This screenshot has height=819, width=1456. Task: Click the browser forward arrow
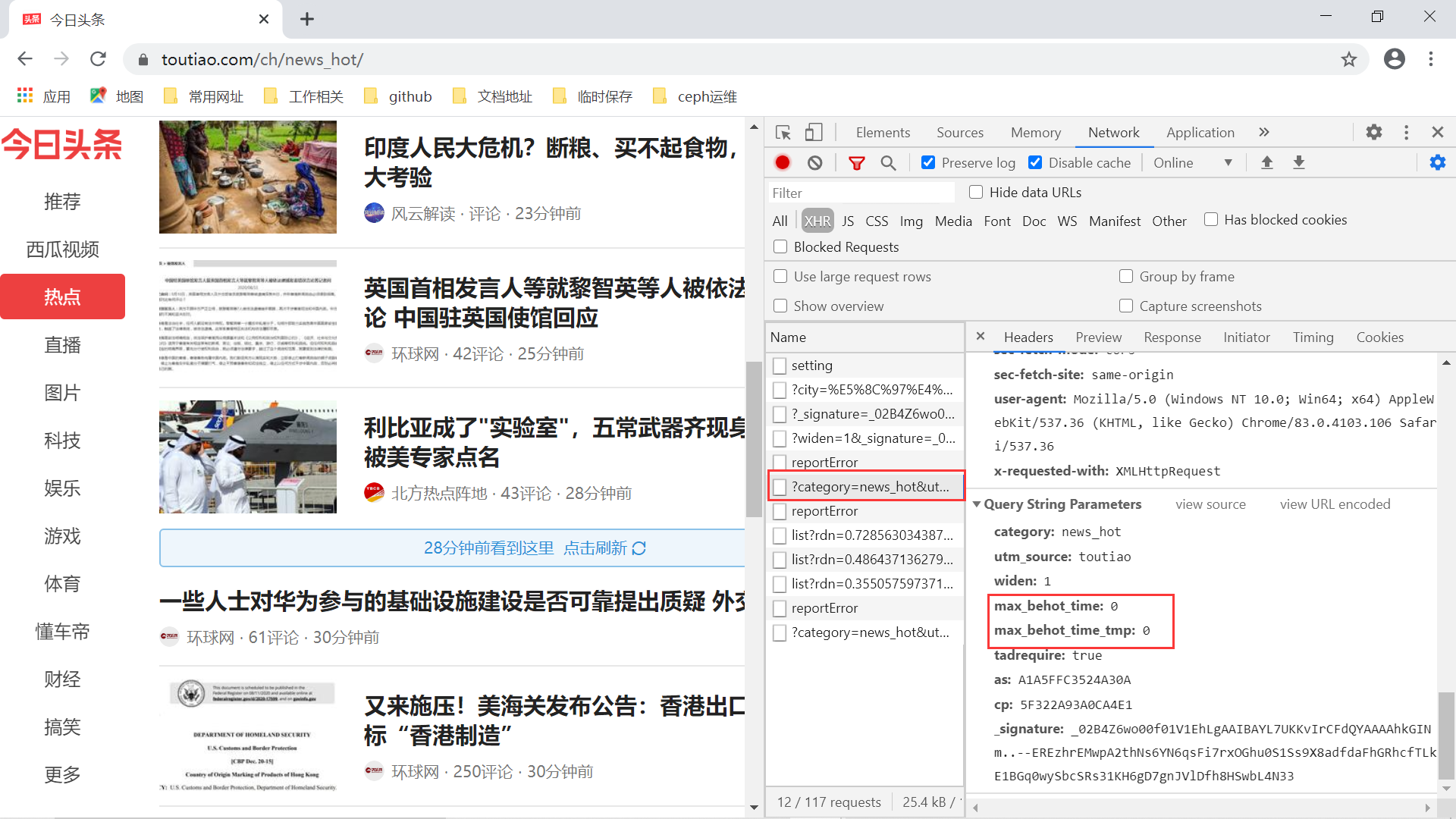(x=61, y=59)
